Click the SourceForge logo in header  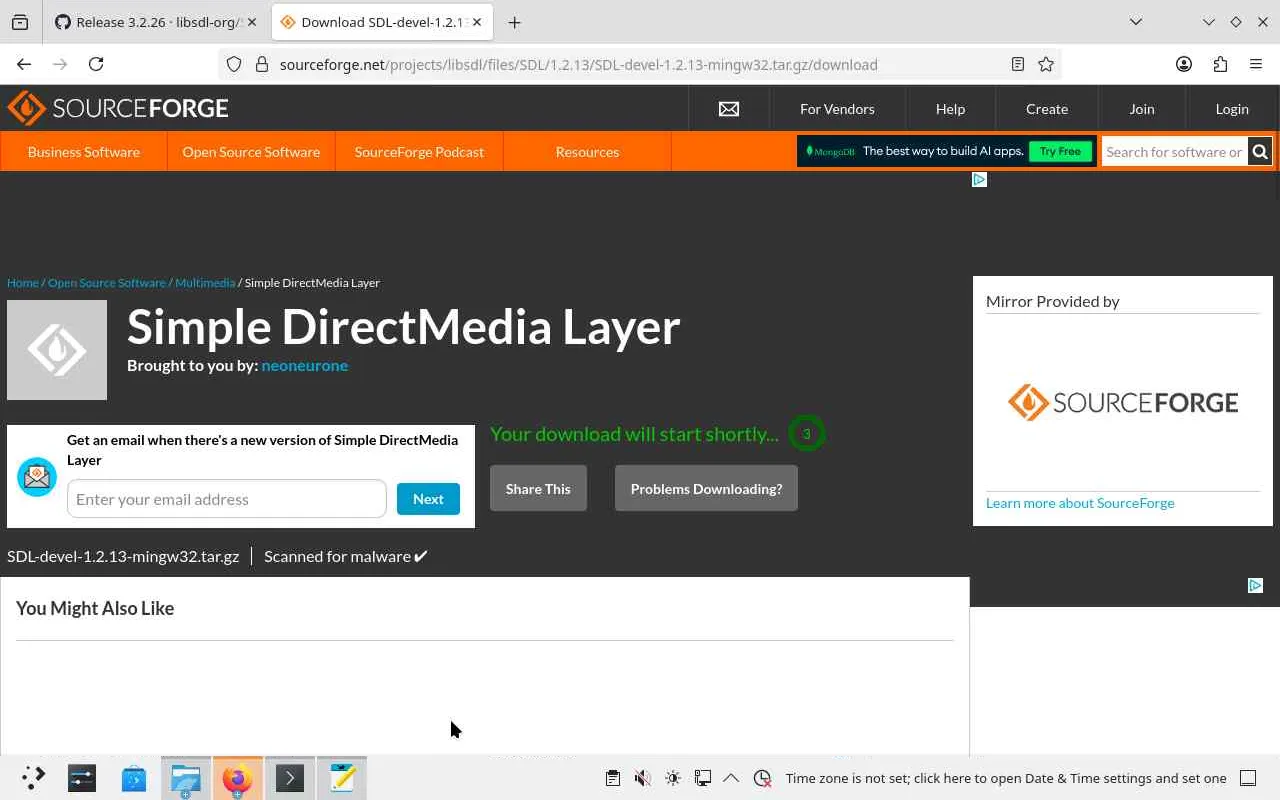[118, 108]
